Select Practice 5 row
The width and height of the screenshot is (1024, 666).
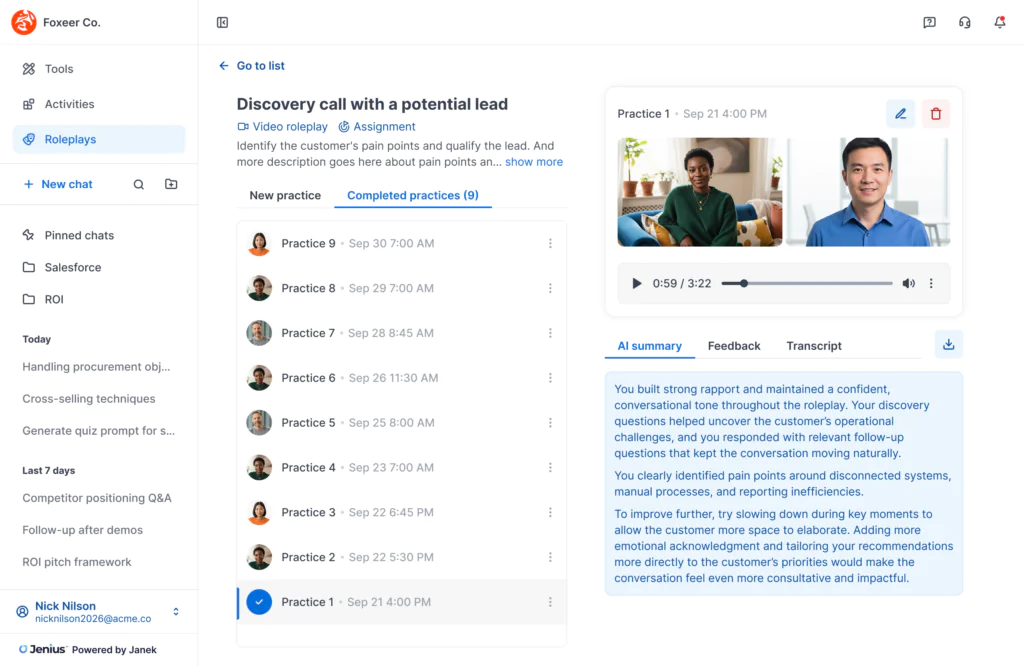[x=402, y=422]
